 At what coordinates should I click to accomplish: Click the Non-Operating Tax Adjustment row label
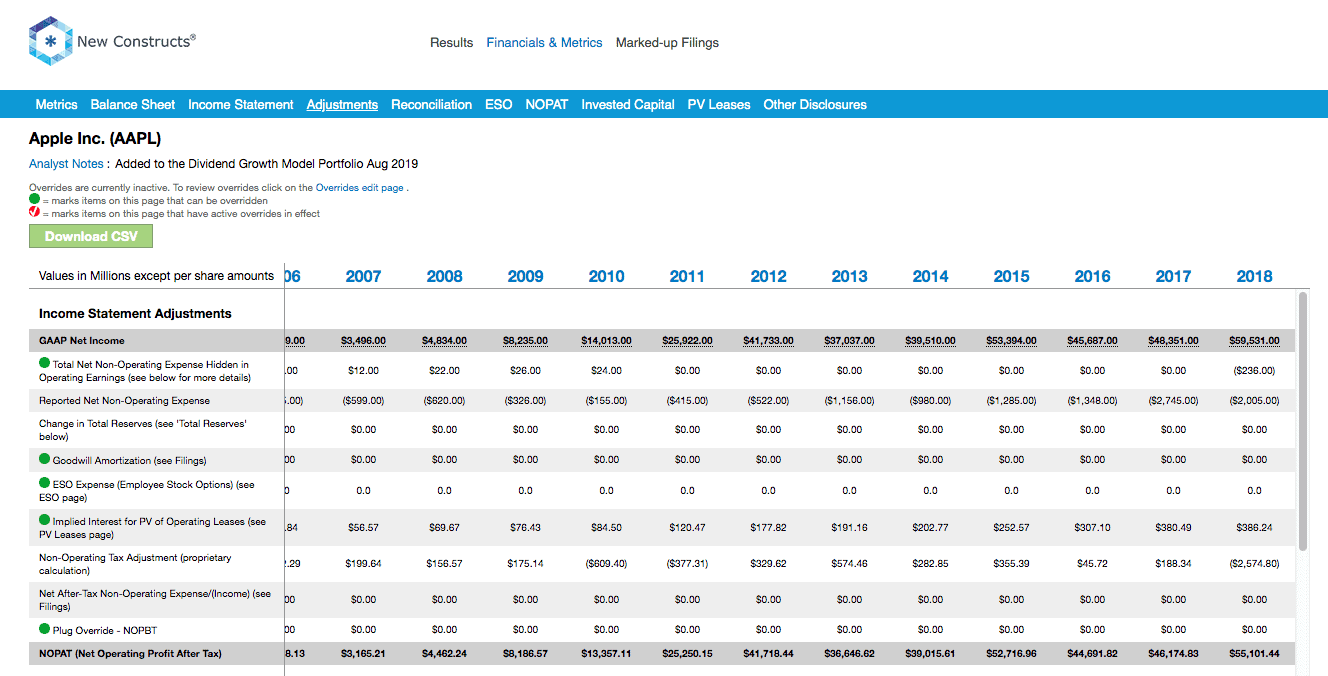(135, 564)
